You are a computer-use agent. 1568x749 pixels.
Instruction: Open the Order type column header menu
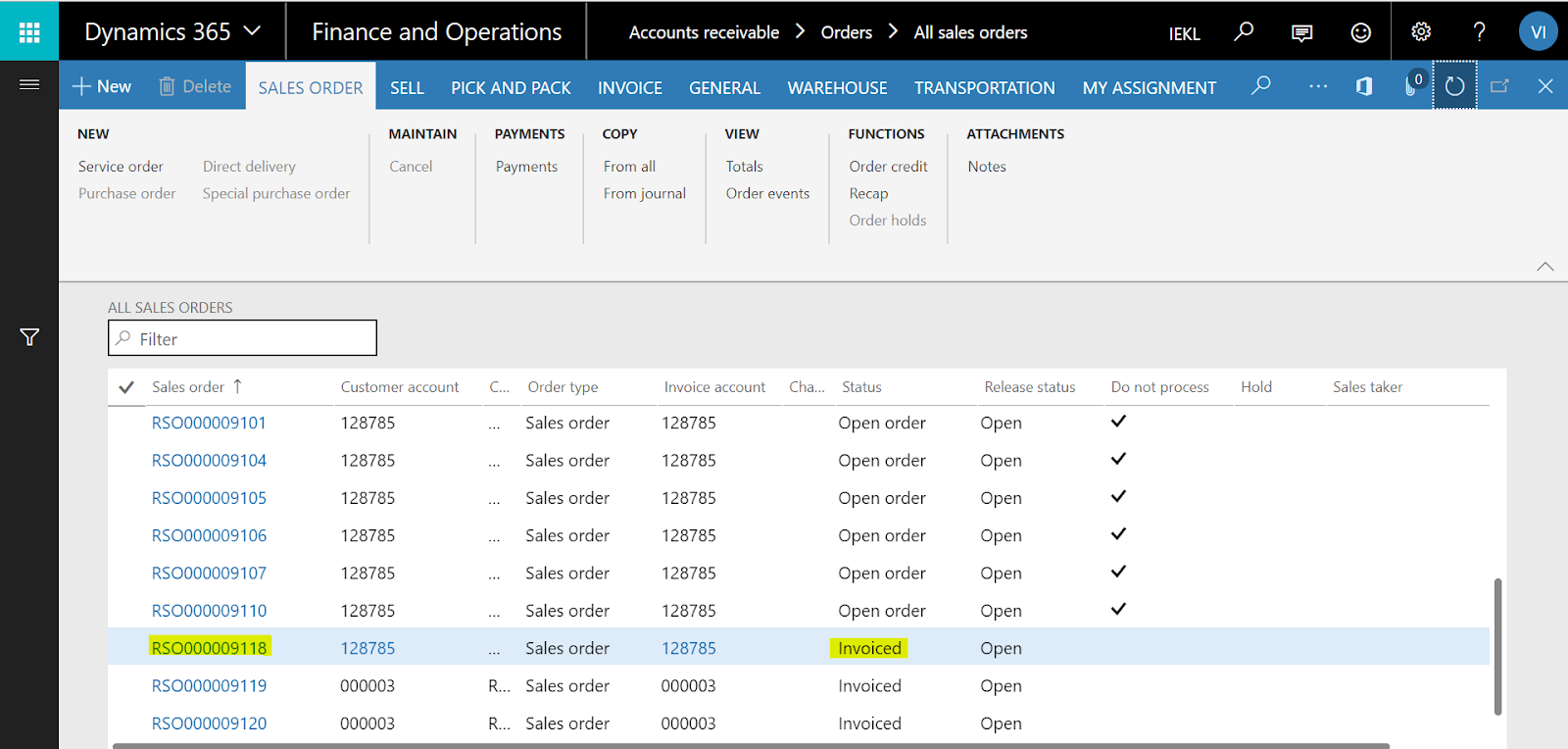pyautogui.click(x=563, y=387)
